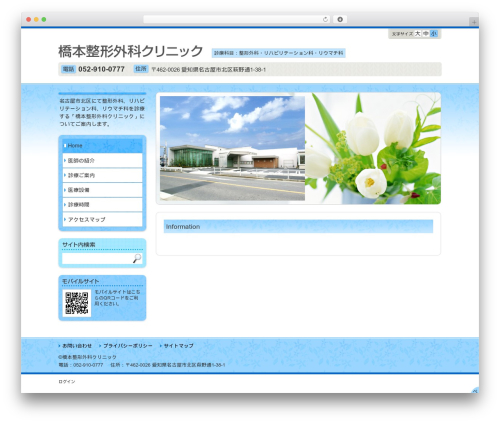
Task: Click the page-top arrow icon at the bottom corner
Action: (x=475, y=390)
